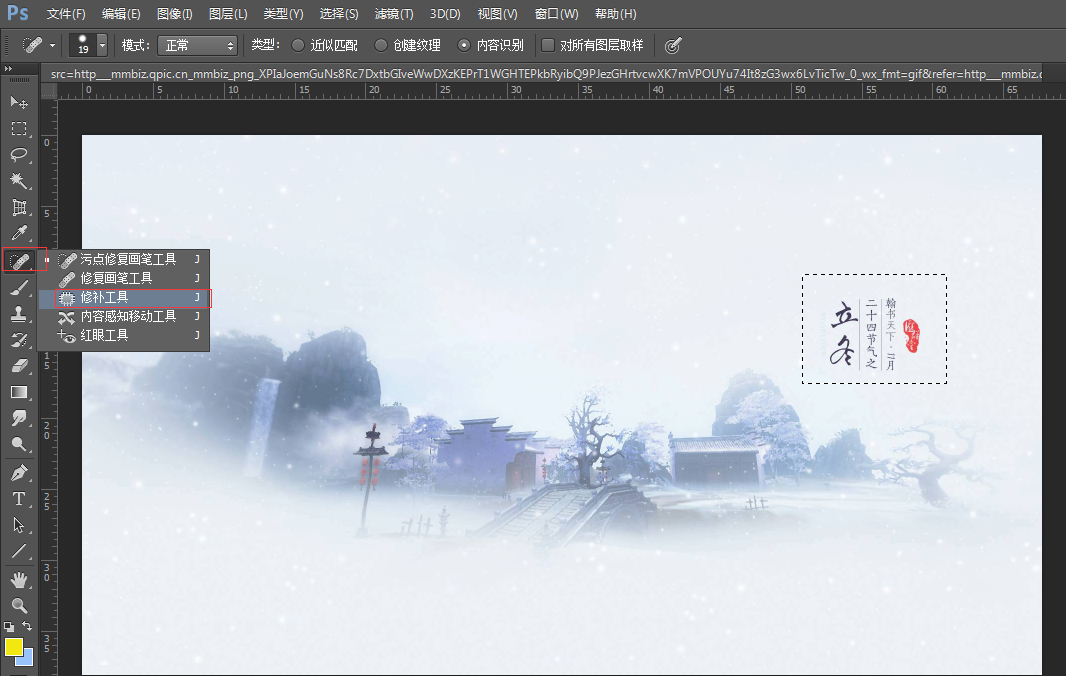
Task: Select the Path Selection tool
Action: [x=19, y=526]
